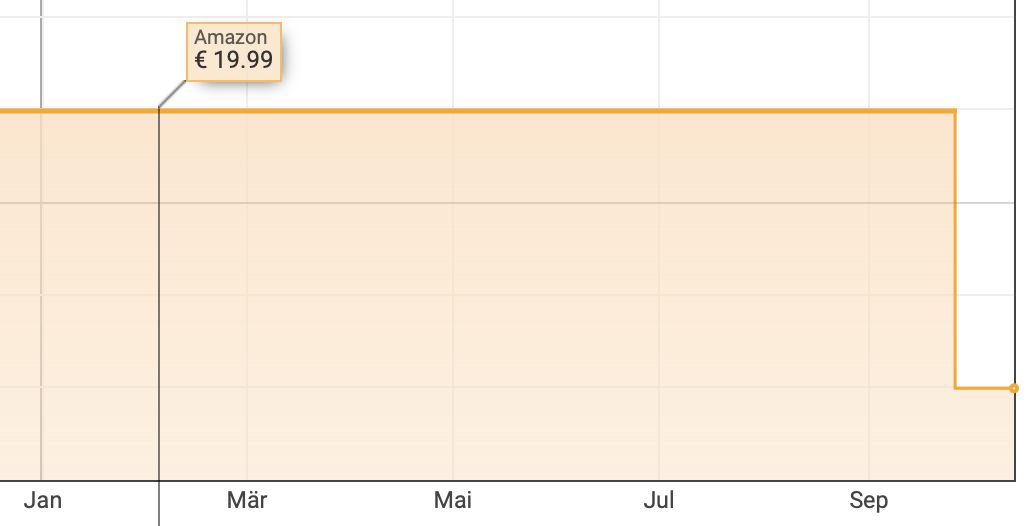Select the Jan label on the time axis
The image size is (1036, 526).
click(x=43, y=500)
